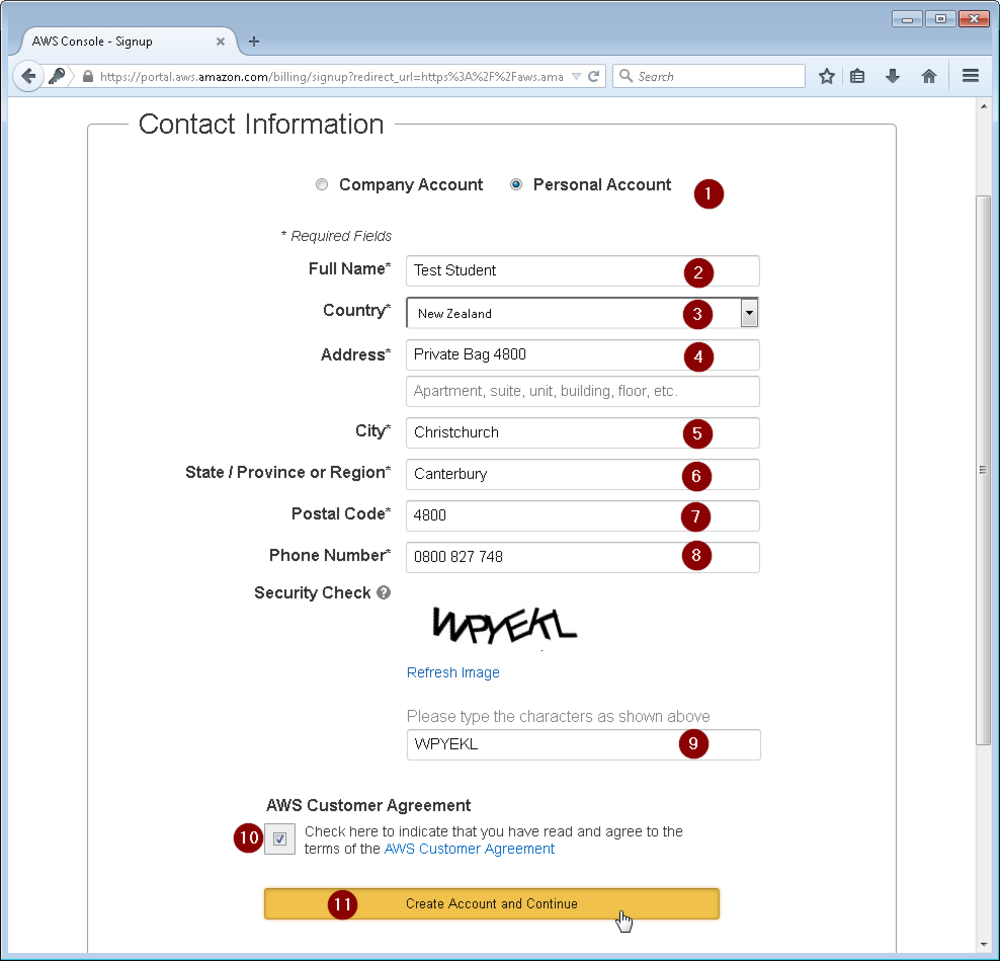Click the Postal Code field
The width and height of the screenshot is (1000, 961).
click(582, 516)
